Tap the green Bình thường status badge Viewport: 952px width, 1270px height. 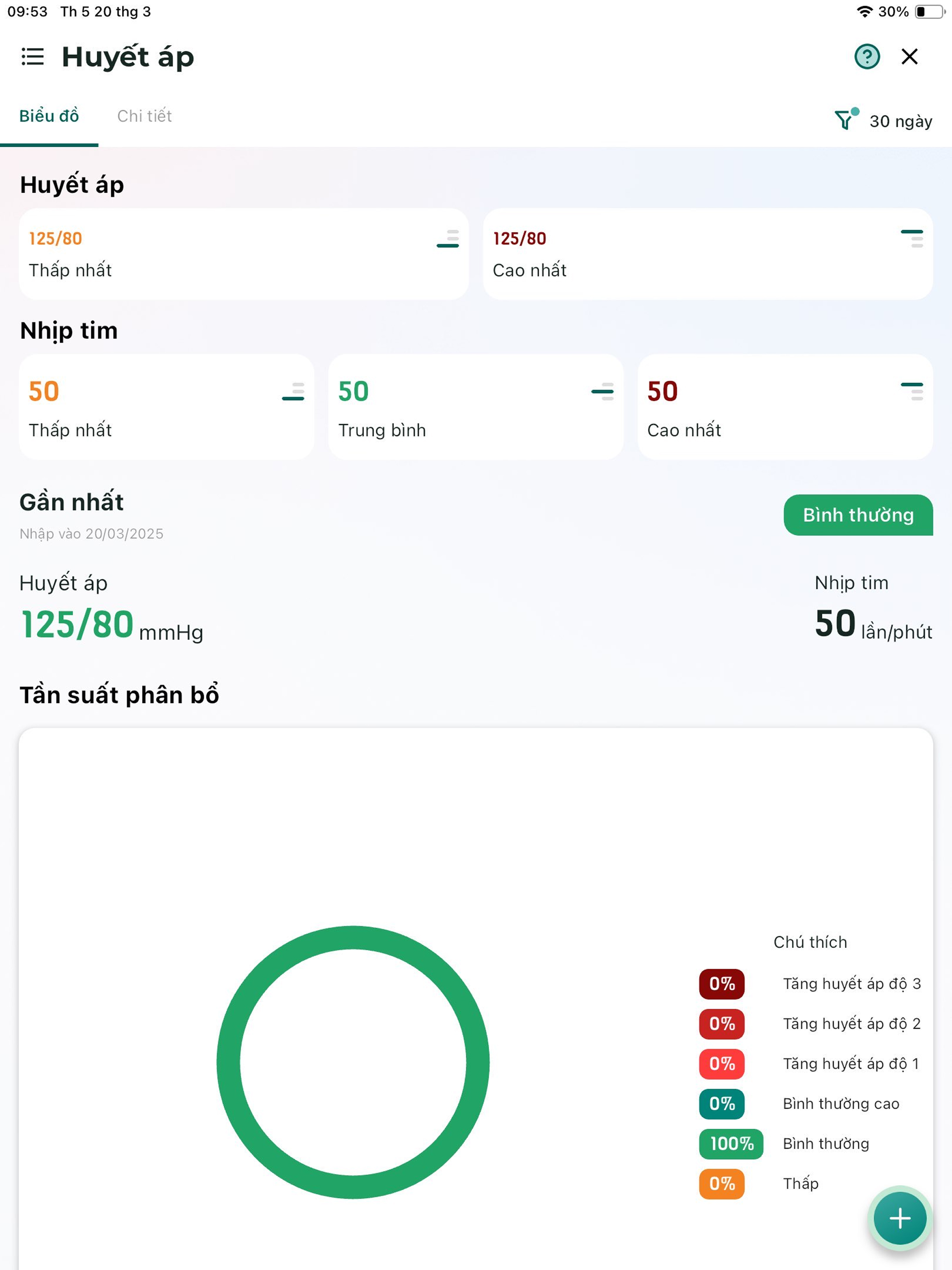pos(858,515)
